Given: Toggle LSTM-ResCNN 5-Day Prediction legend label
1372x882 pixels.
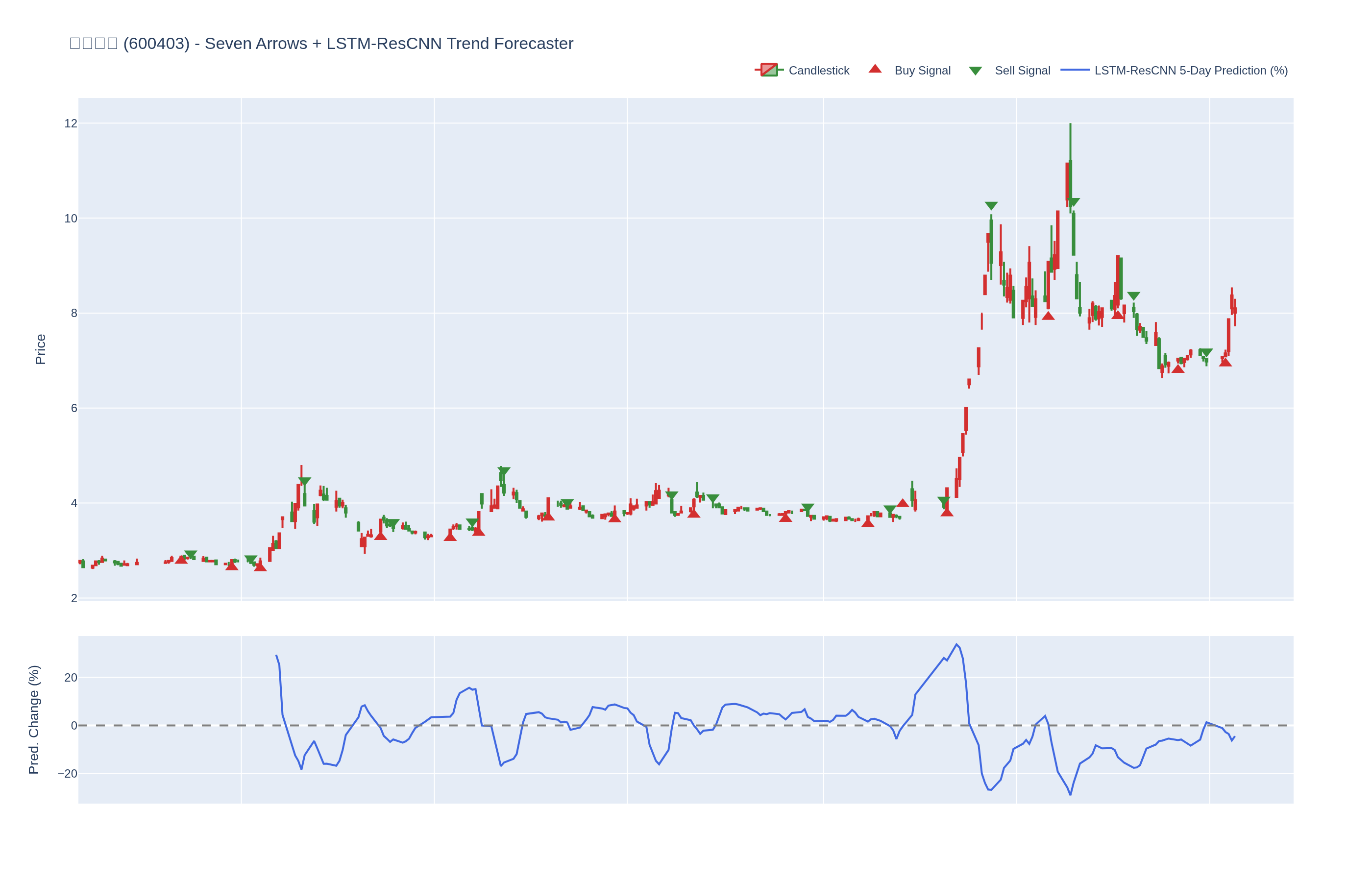Looking at the screenshot, I should [1191, 71].
